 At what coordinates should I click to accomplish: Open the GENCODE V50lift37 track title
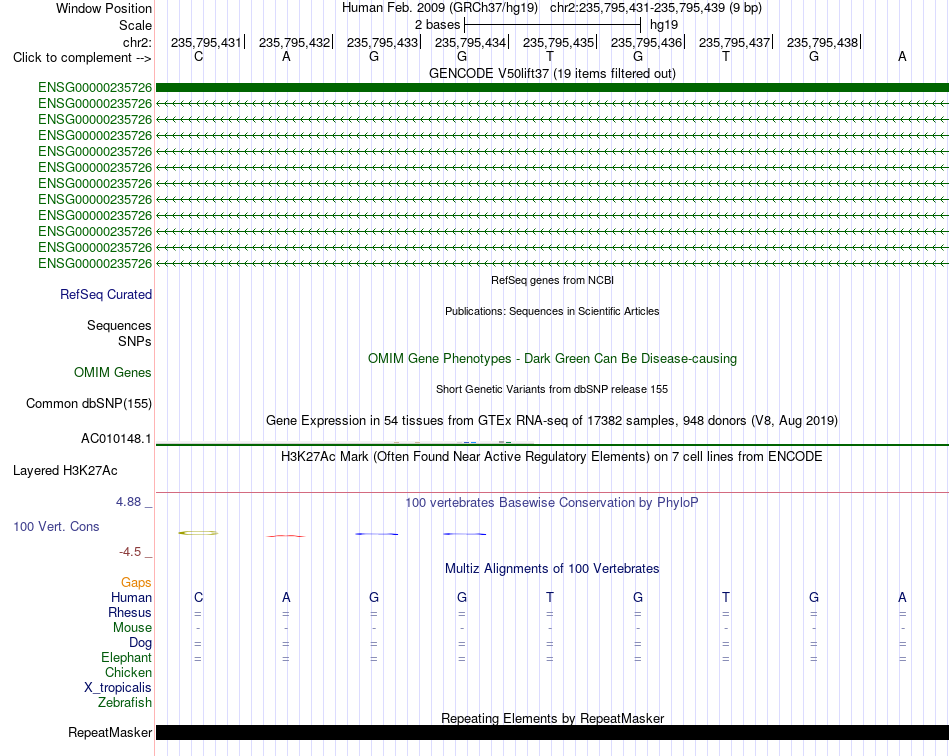click(x=552, y=73)
